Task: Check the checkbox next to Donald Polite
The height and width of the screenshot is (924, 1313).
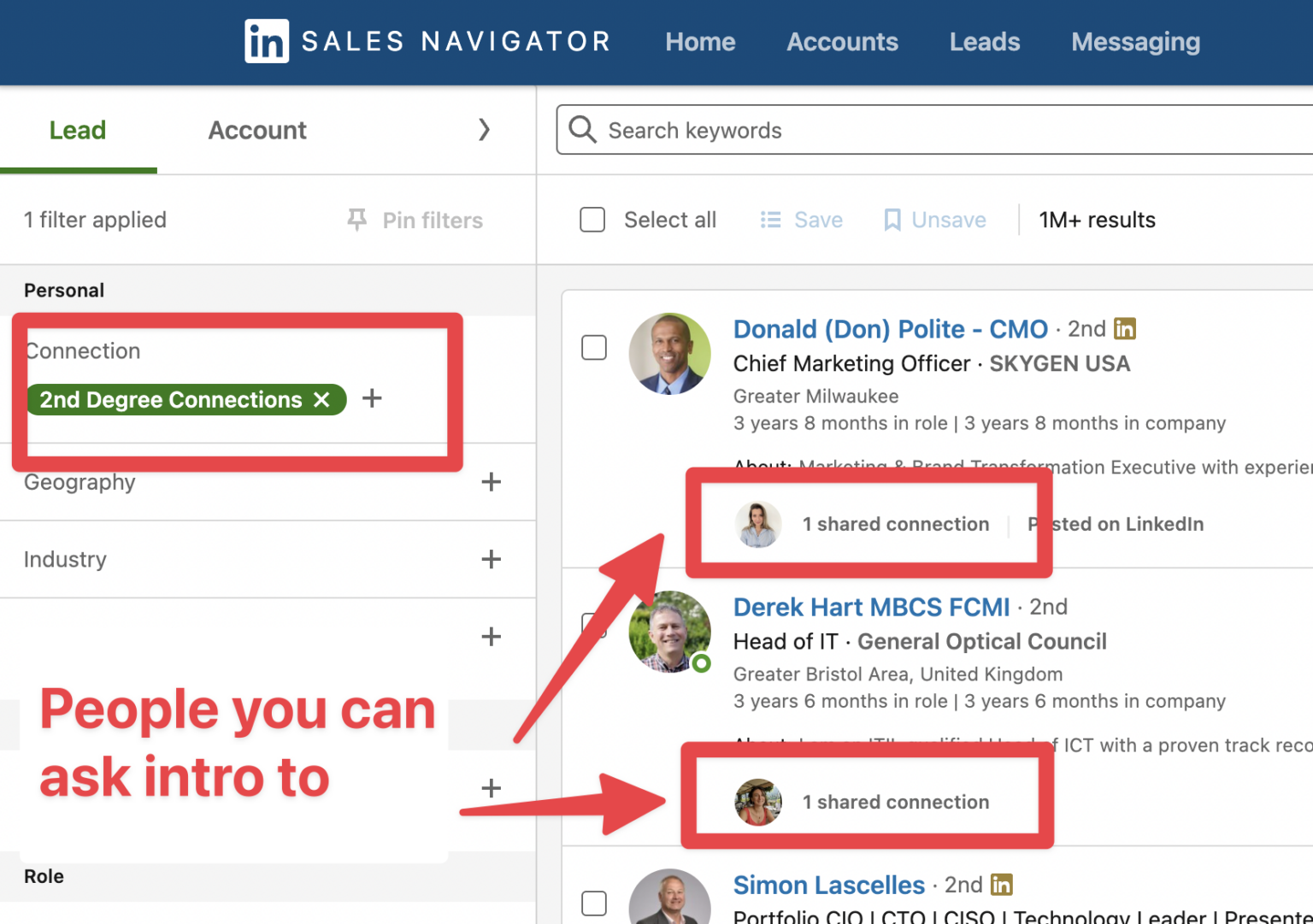Action: pyautogui.click(x=594, y=348)
